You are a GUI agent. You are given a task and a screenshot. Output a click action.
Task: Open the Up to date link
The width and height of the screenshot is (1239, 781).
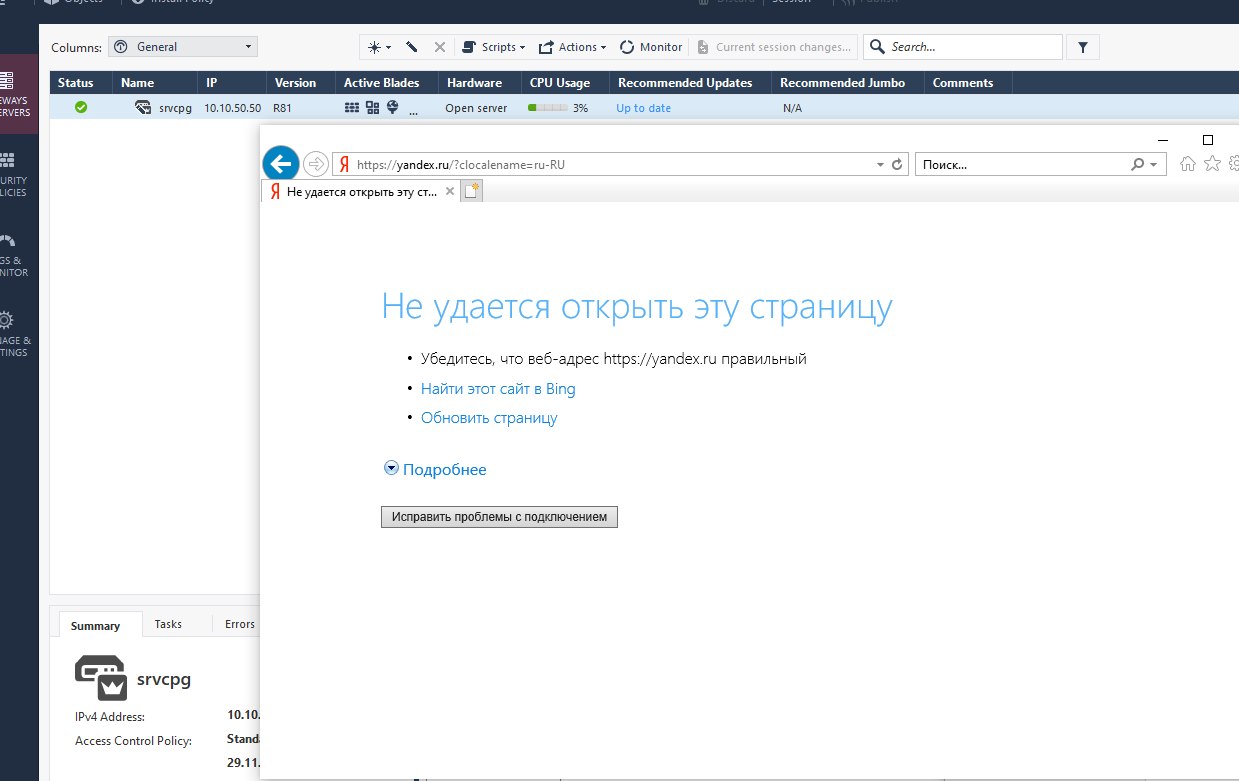point(643,108)
